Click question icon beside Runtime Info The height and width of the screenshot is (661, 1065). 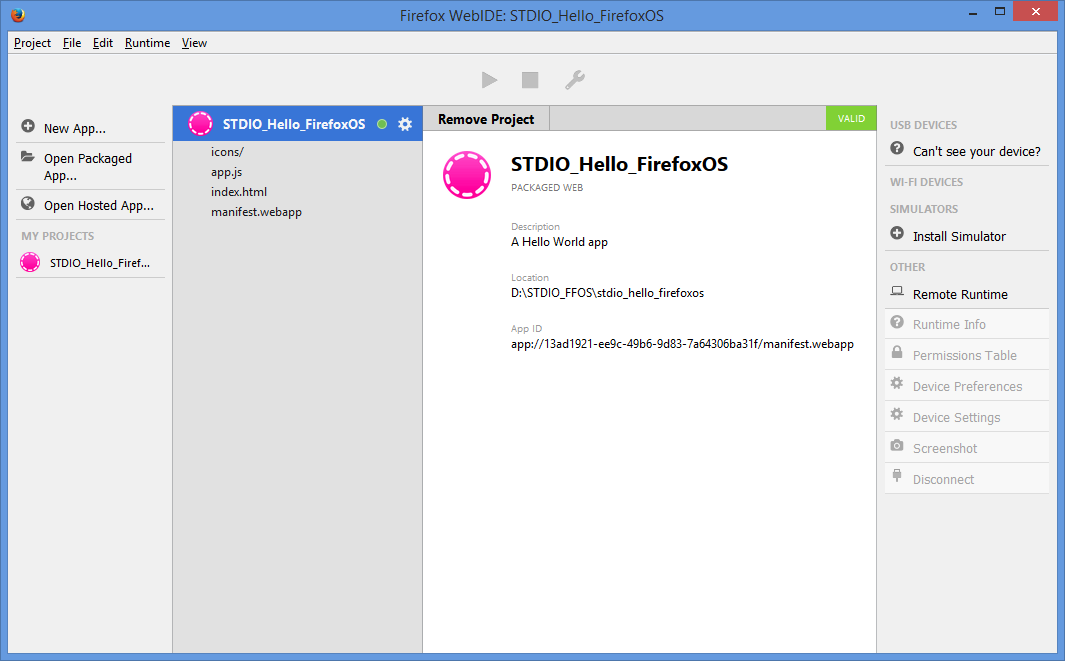point(897,321)
